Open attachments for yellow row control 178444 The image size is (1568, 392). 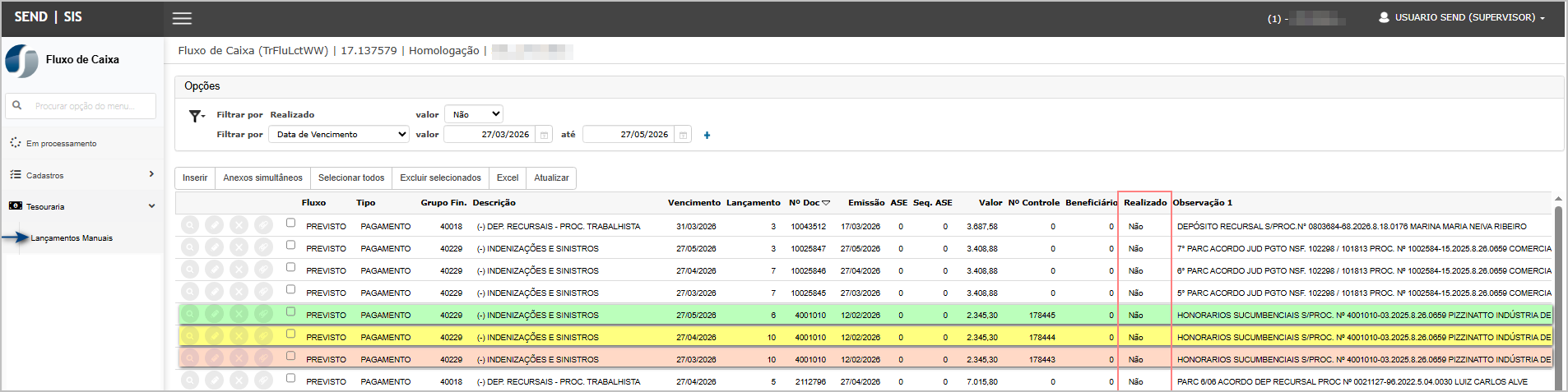pos(263,336)
